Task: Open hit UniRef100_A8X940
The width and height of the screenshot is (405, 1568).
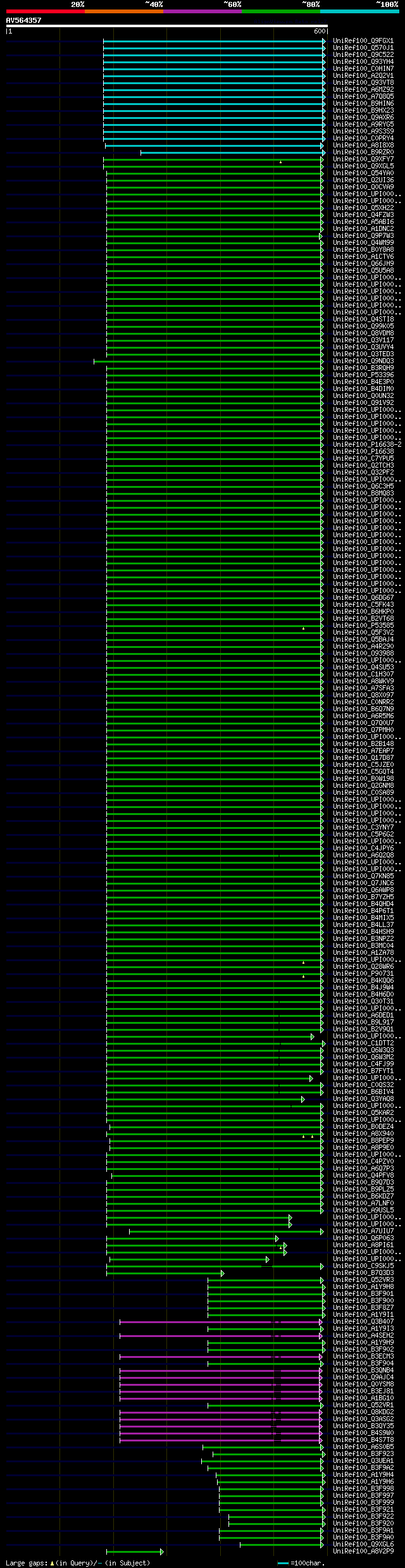Action: click(x=363, y=1134)
